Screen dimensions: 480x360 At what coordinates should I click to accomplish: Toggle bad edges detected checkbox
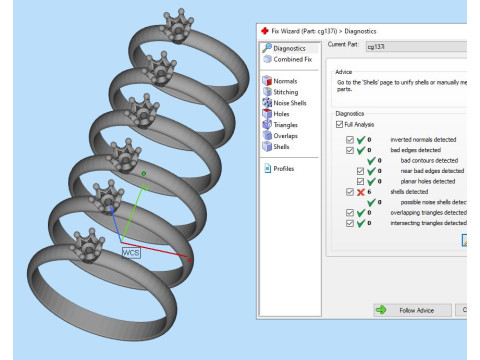point(350,150)
